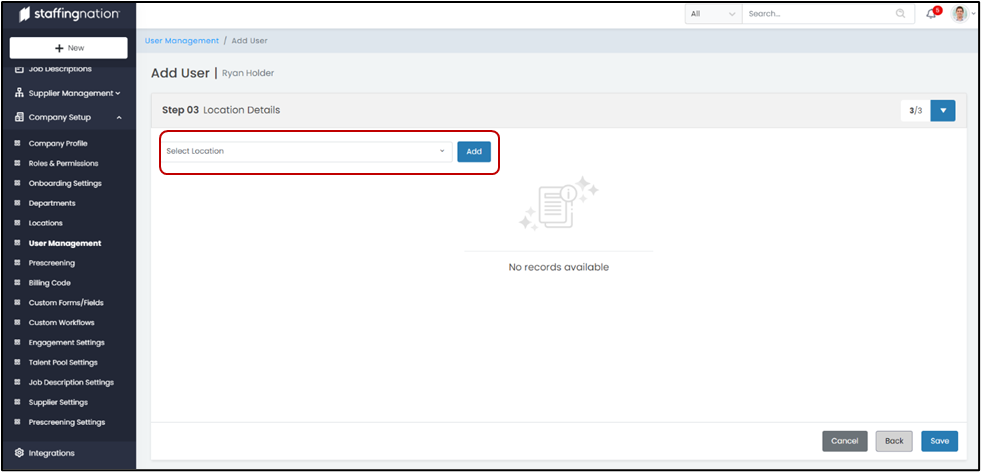Click the icon next to Supplier Settings
The image size is (981, 472).
pyautogui.click(x=18, y=403)
